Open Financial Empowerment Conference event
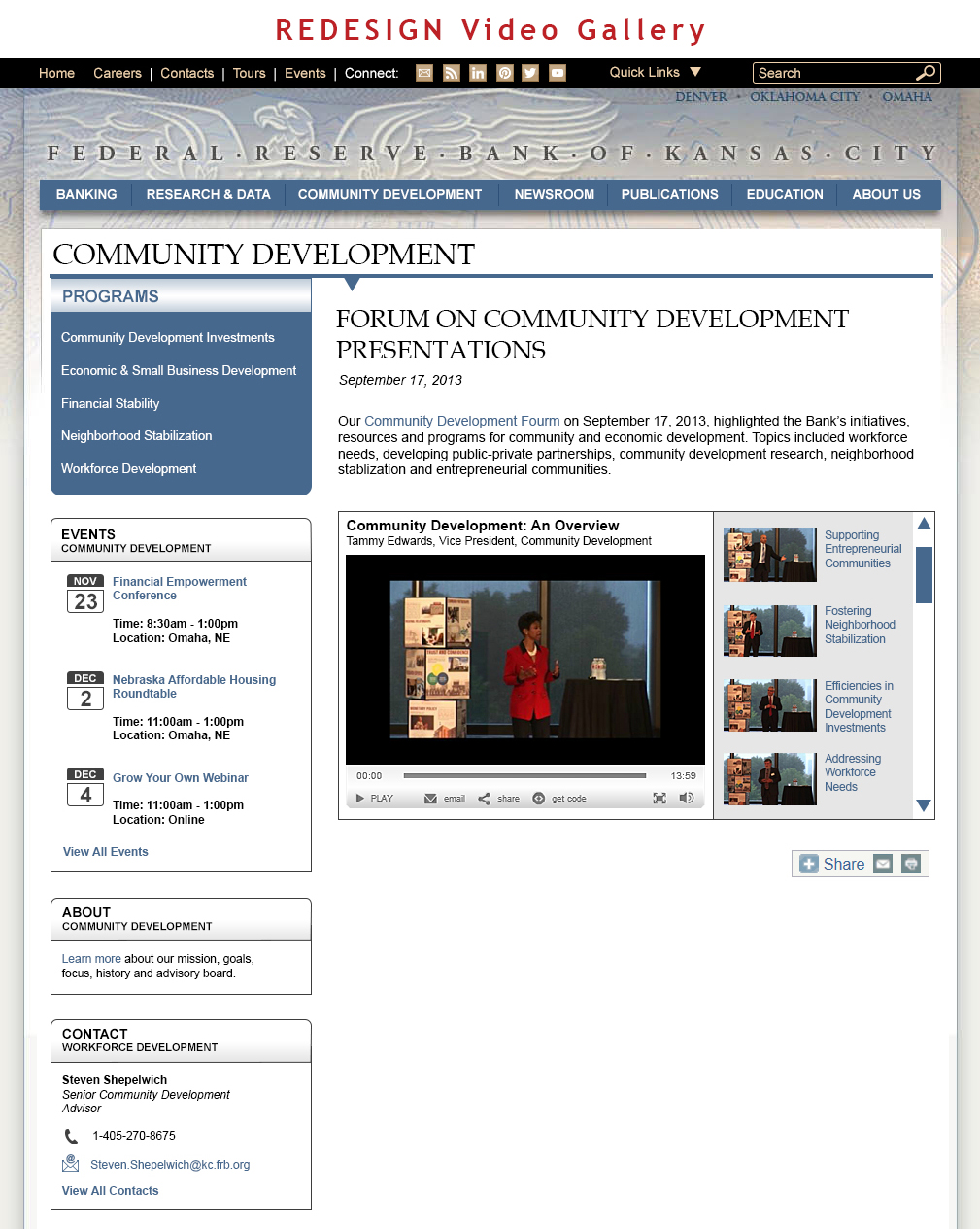The image size is (980, 1229). click(x=180, y=589)
